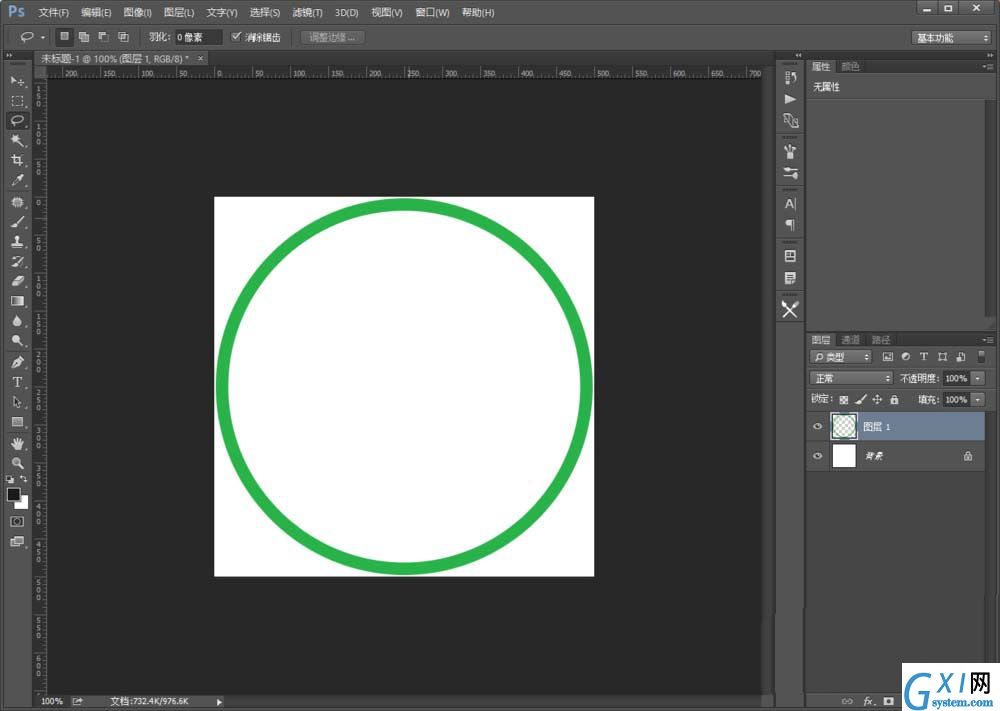Select the Healing Brush tool
This screenshot has height=711, width=1000.
[x=17, y=202]
